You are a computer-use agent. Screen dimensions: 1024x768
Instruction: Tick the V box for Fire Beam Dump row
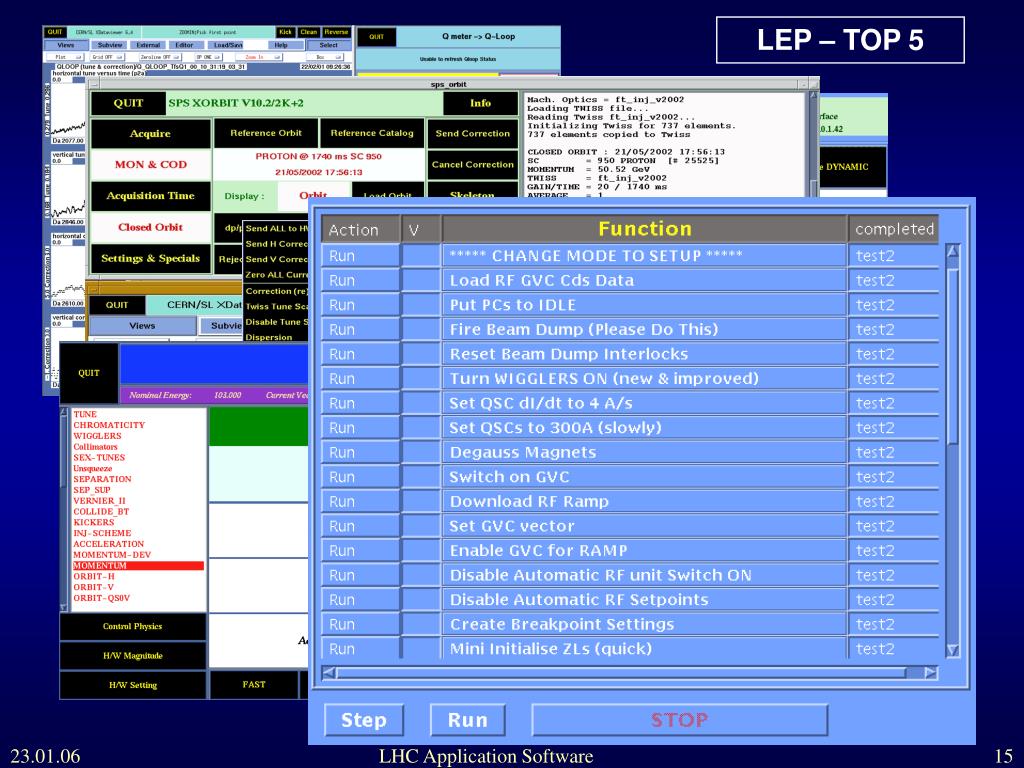tap(421, 330)
